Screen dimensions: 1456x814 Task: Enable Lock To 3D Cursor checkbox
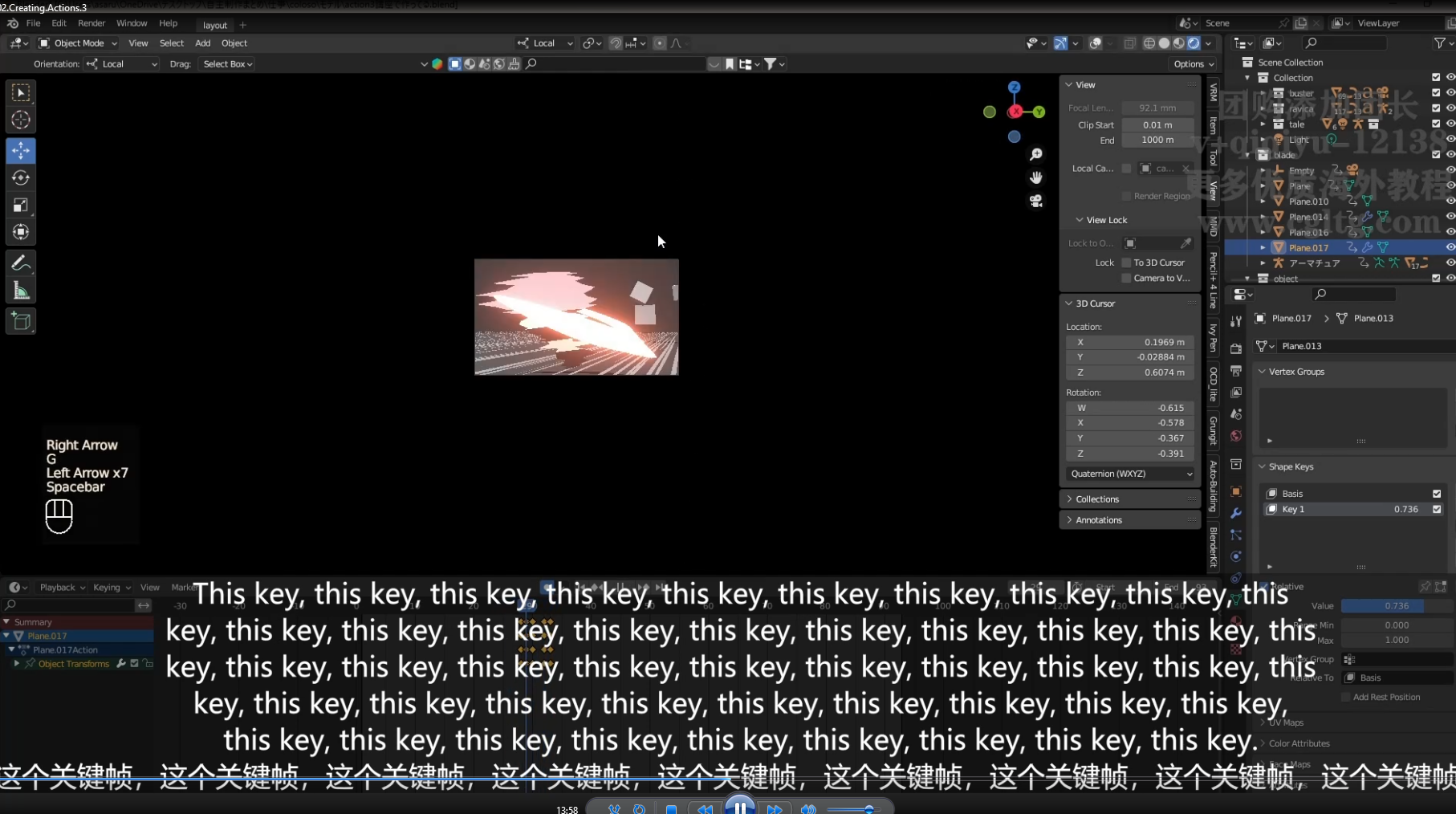pyautogui.click(x=1126, y=263)
